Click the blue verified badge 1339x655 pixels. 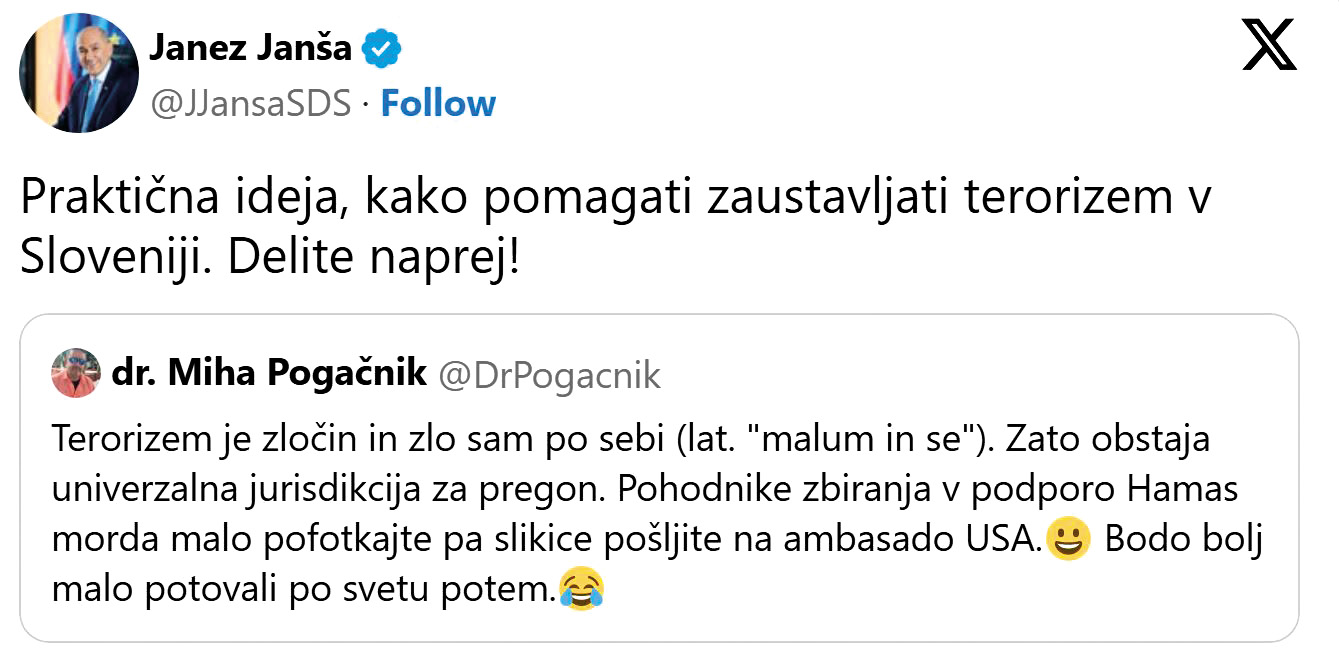tap(381, 49)
